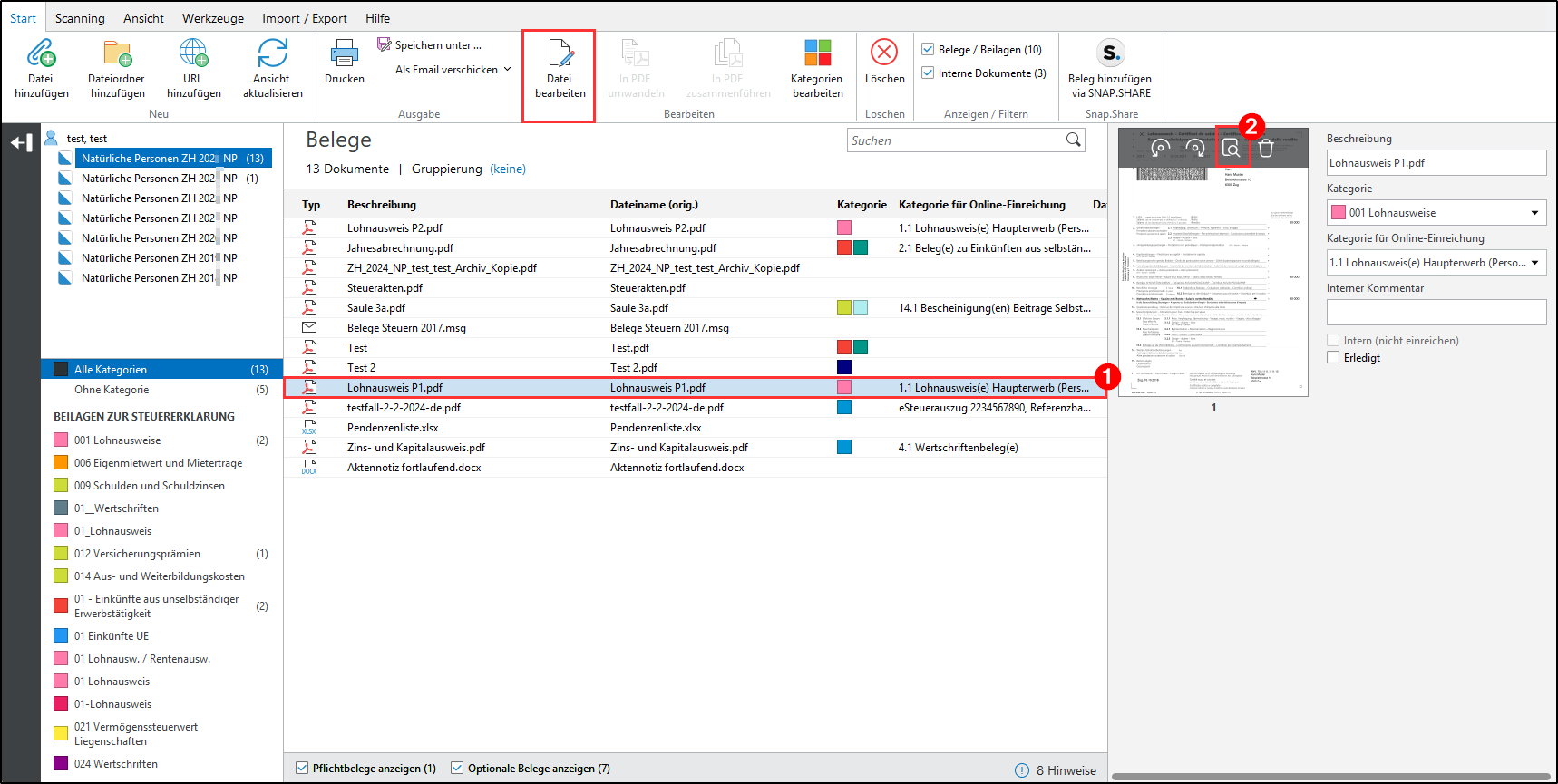The width and height of the screenshot is (1558, 784).
Task: Click the Beschreibung text field
Action: click(1436, 162)
